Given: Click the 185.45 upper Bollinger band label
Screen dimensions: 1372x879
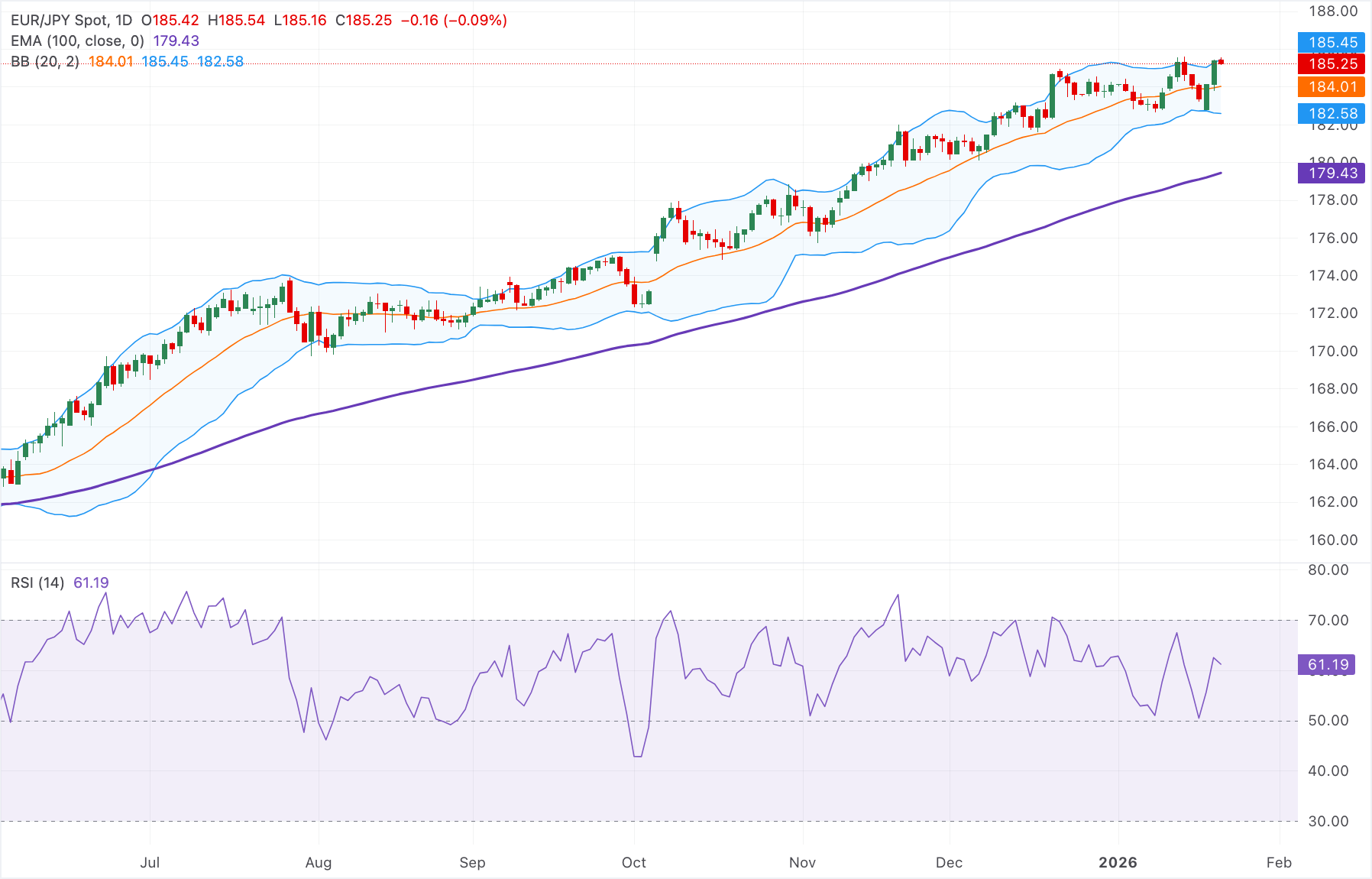Looking at the screenshot, I should coord(1331,43).
